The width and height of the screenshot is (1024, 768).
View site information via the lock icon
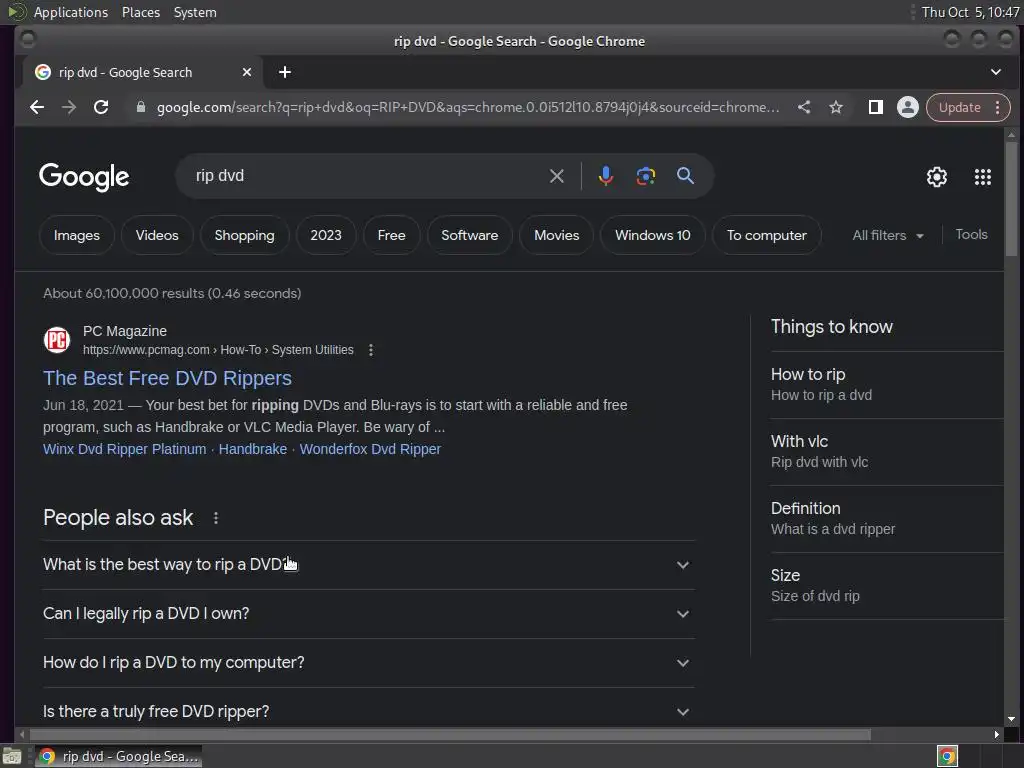(x=140, y=107)
